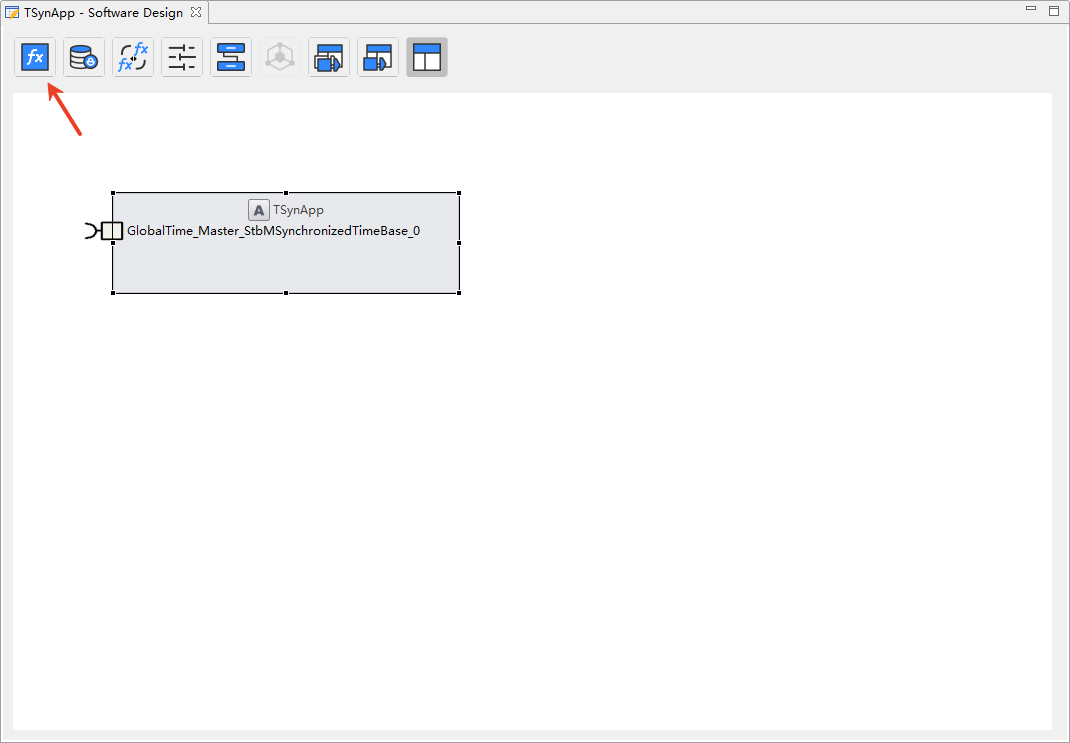Toggle the highlighted table layout view button
This screenshot has width=1070, height=743.
(427, 58)
